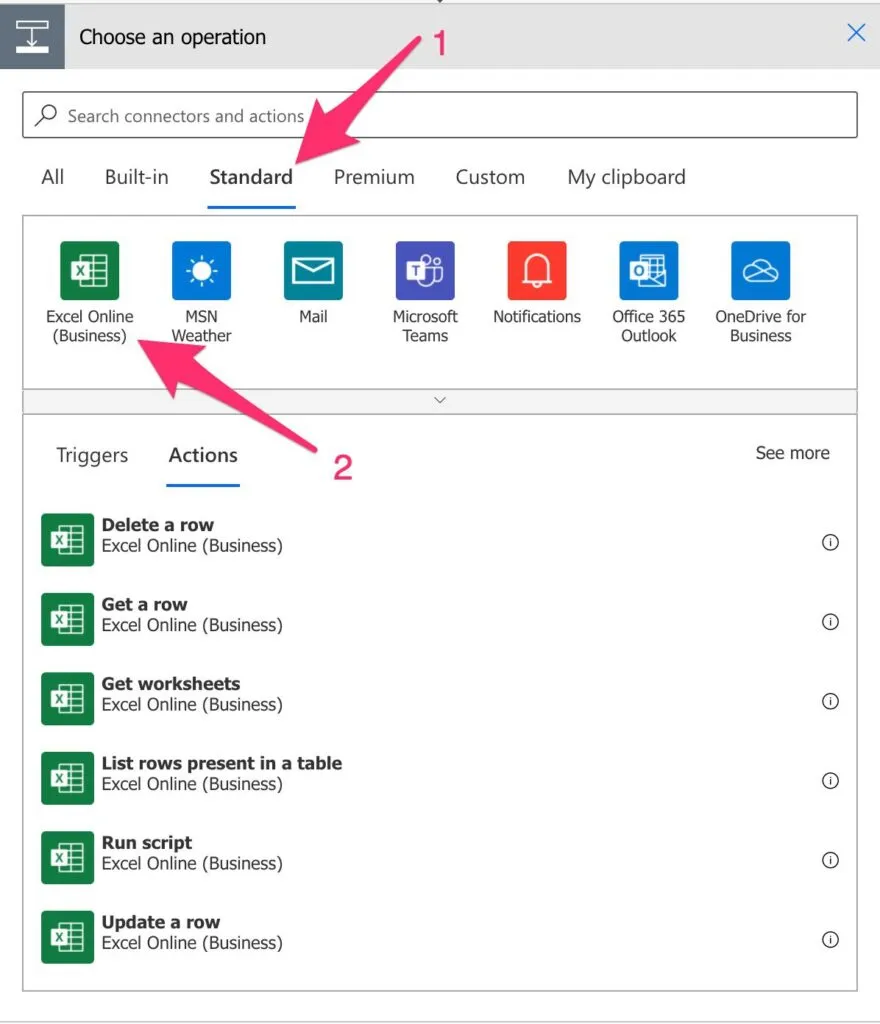Screen dimensions: 880x1024
Task: Click the See more link
Action: 792,453
